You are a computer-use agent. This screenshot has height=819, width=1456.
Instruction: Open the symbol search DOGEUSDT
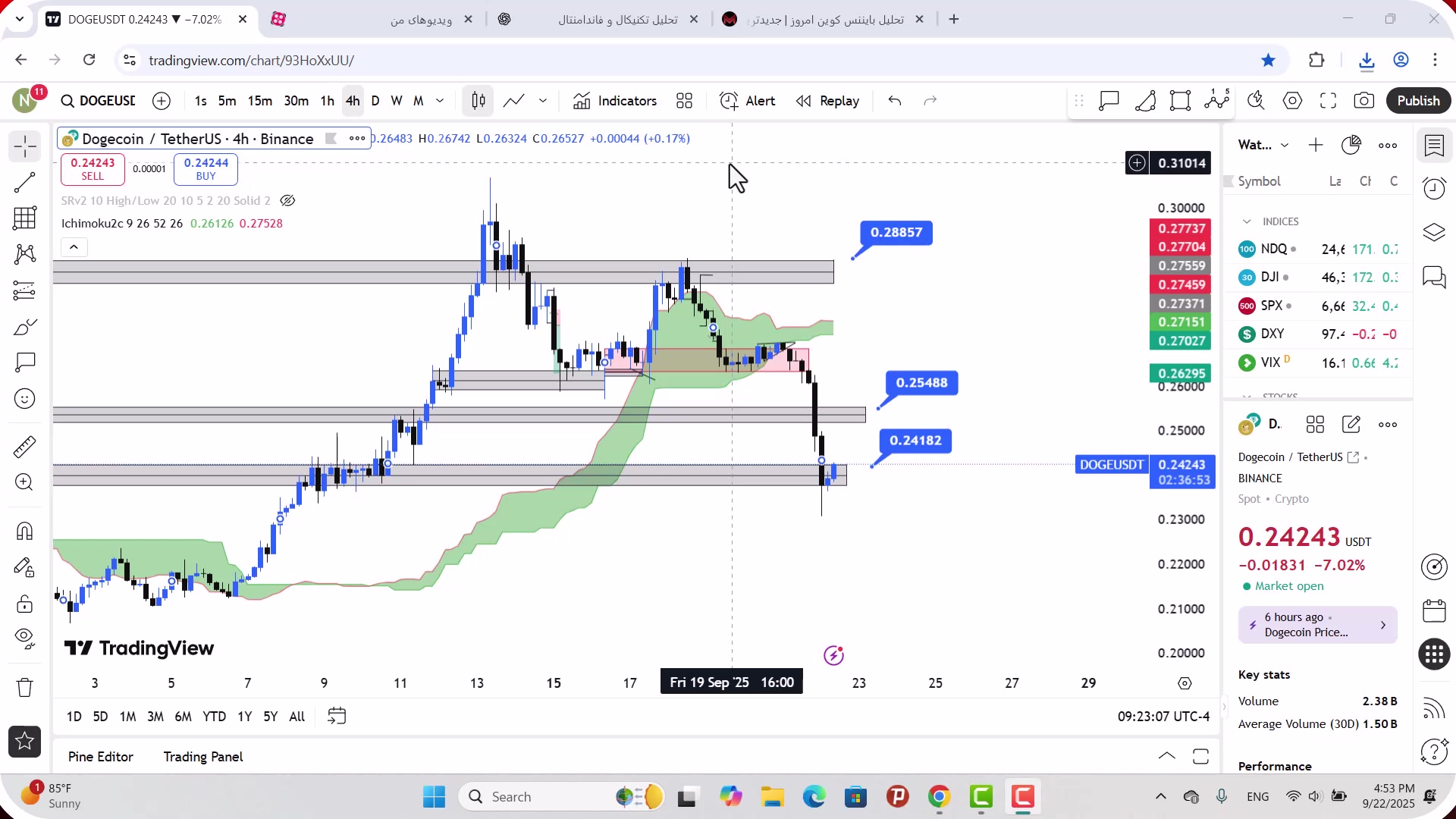click(x=99, y=101)
